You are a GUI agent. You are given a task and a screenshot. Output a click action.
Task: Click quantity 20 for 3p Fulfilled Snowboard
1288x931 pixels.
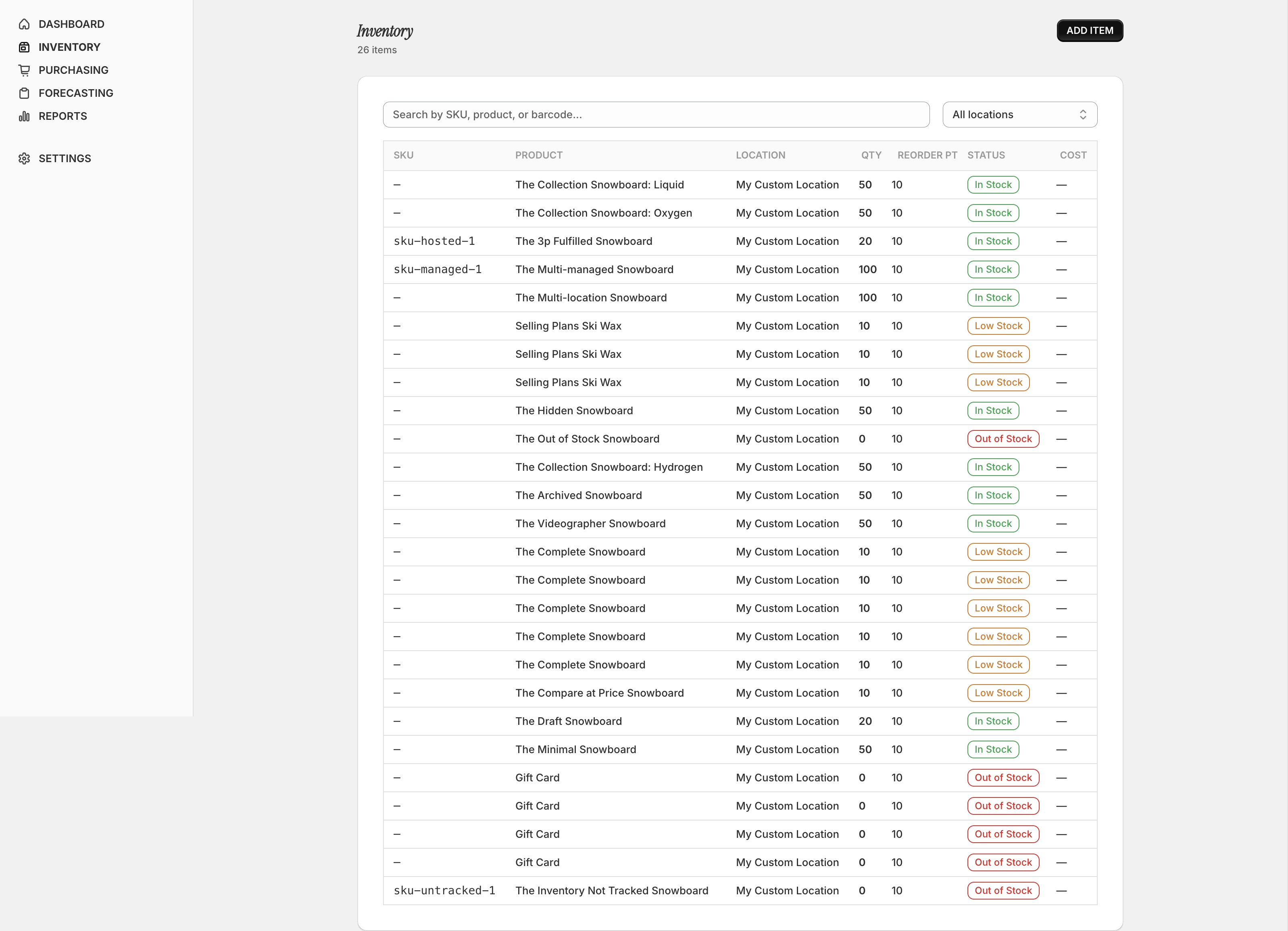pyautogui.click(x=865, y=241)
